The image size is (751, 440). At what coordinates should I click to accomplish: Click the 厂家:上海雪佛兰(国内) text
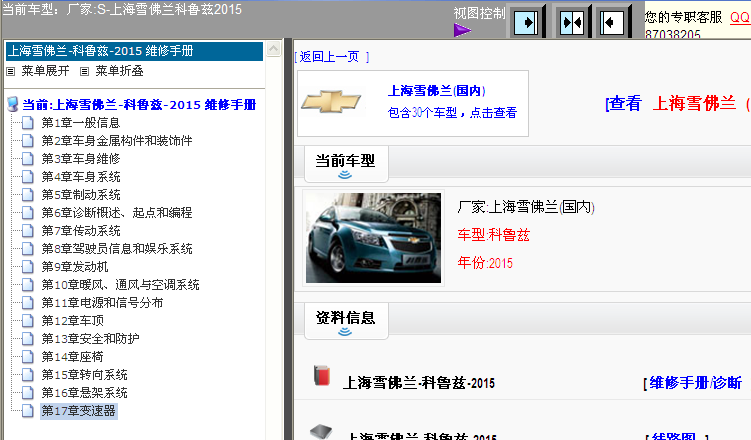coord(525,207)
